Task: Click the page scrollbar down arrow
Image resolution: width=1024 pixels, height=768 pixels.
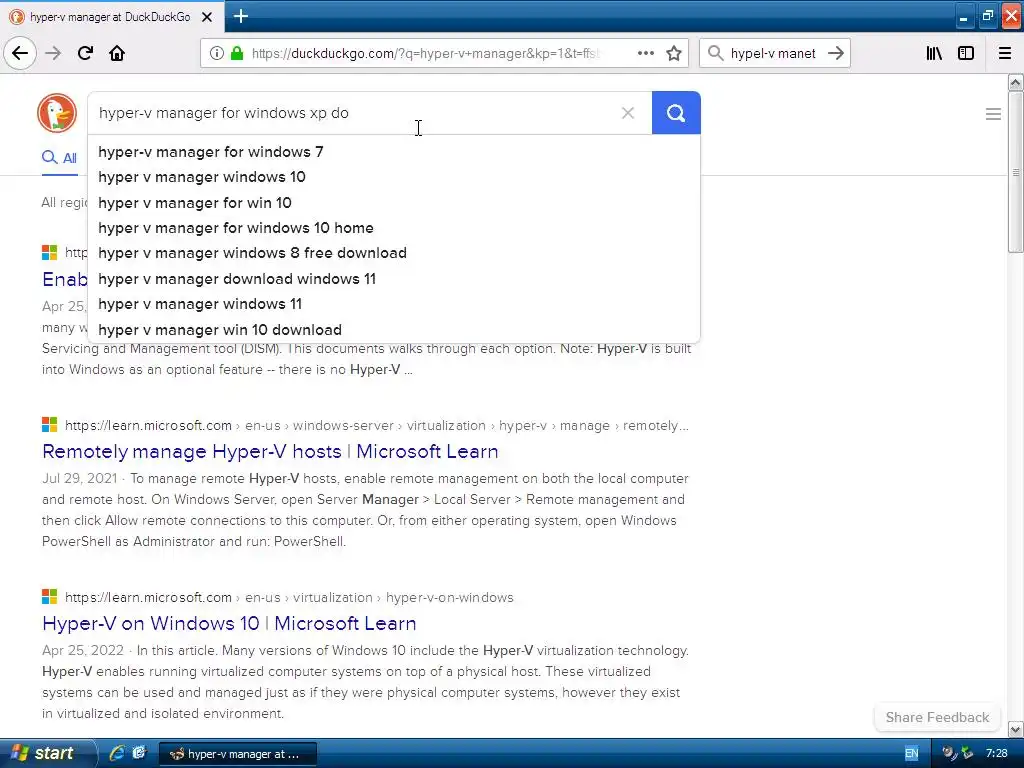Action: 1015,729
